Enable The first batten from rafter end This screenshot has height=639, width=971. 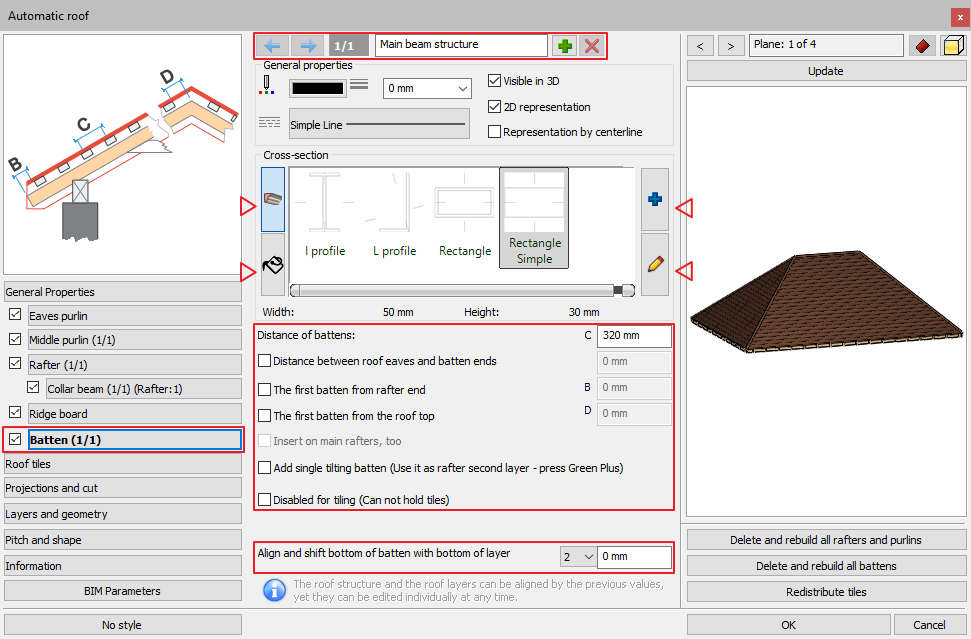265,390
